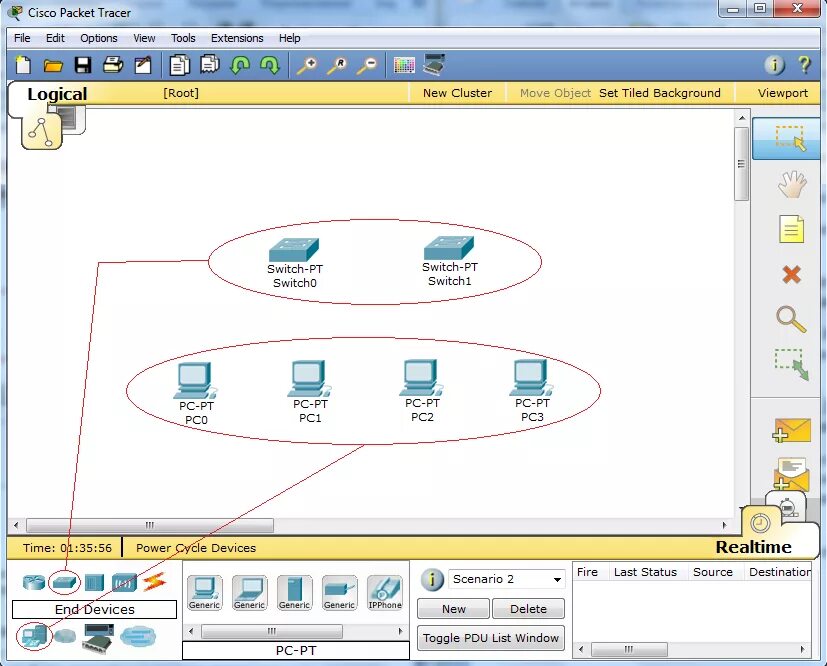
Task: Pick the Generic server device
Action: 294,593
